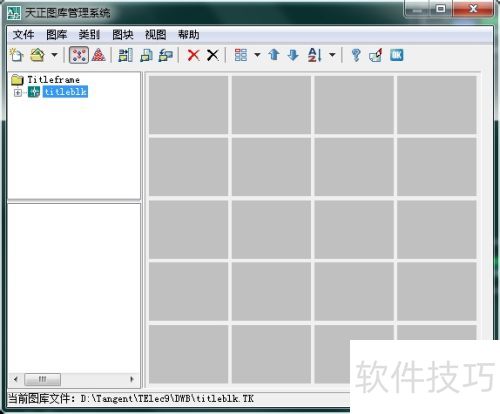Maximize the 天正图库管理系统 window
500x414 pixels.
point(440,9)
